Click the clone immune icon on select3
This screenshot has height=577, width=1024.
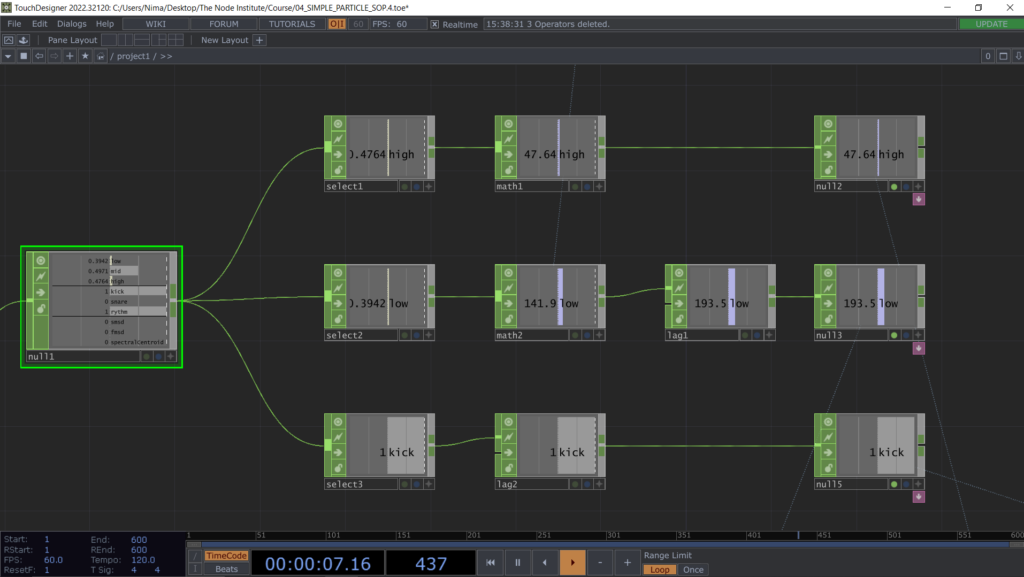pyautogui.click(x=338, y=437)
